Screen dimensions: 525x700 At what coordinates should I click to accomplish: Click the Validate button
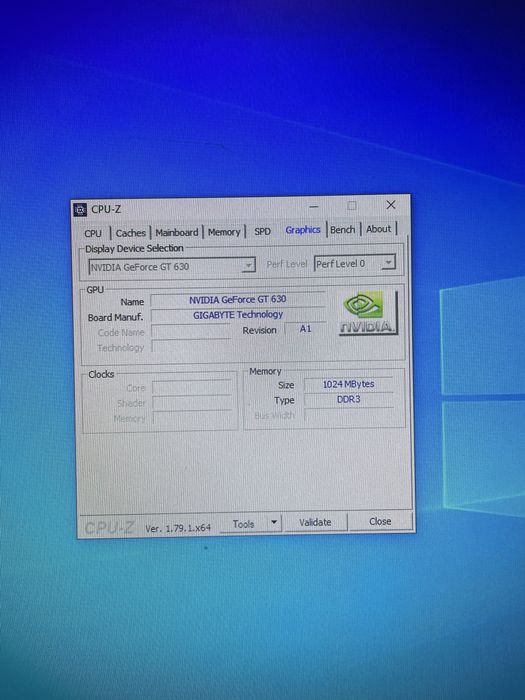point(315,522)
